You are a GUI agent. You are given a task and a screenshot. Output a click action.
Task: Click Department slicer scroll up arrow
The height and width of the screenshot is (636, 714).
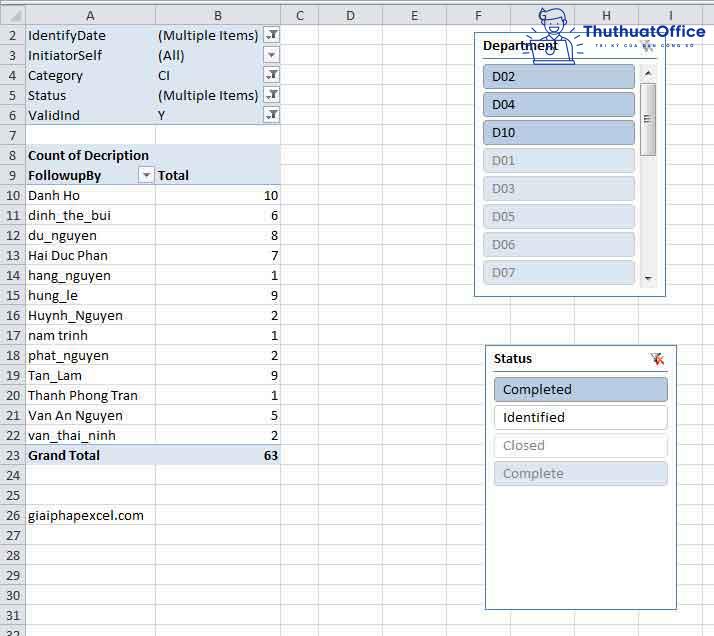pos(648,73)
